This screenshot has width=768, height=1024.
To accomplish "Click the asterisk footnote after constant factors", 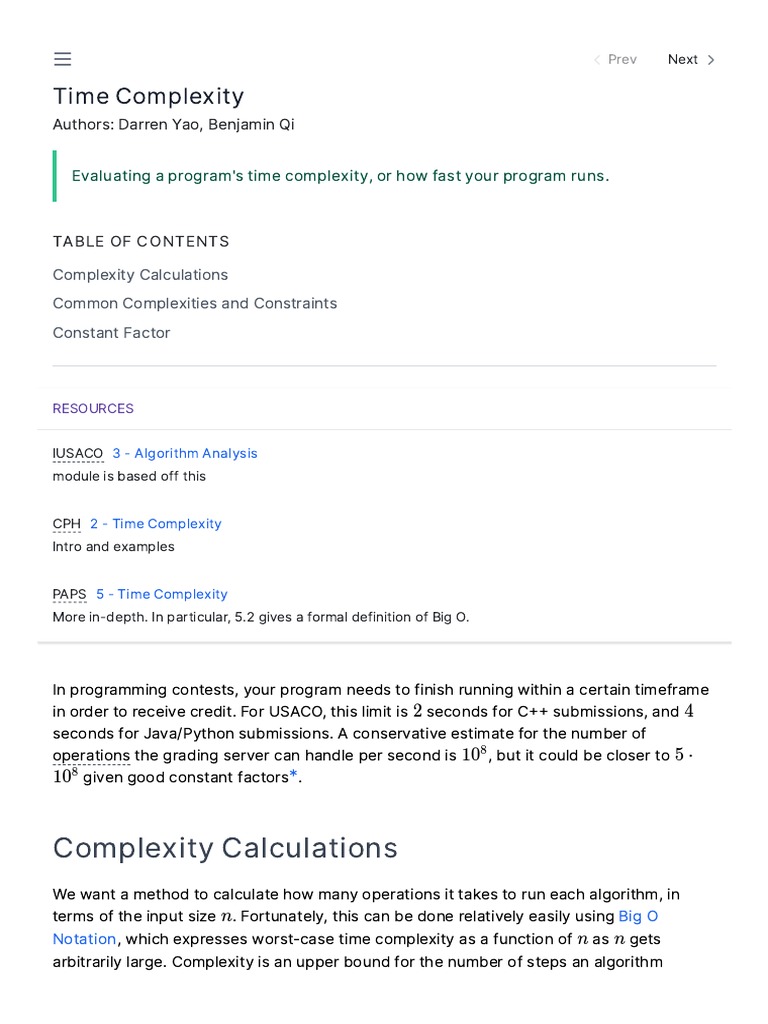I will pos(293,777).
